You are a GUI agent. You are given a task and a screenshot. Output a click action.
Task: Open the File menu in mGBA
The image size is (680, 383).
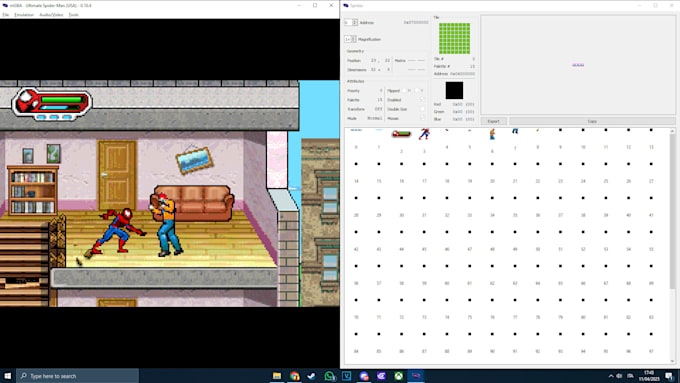6,15
